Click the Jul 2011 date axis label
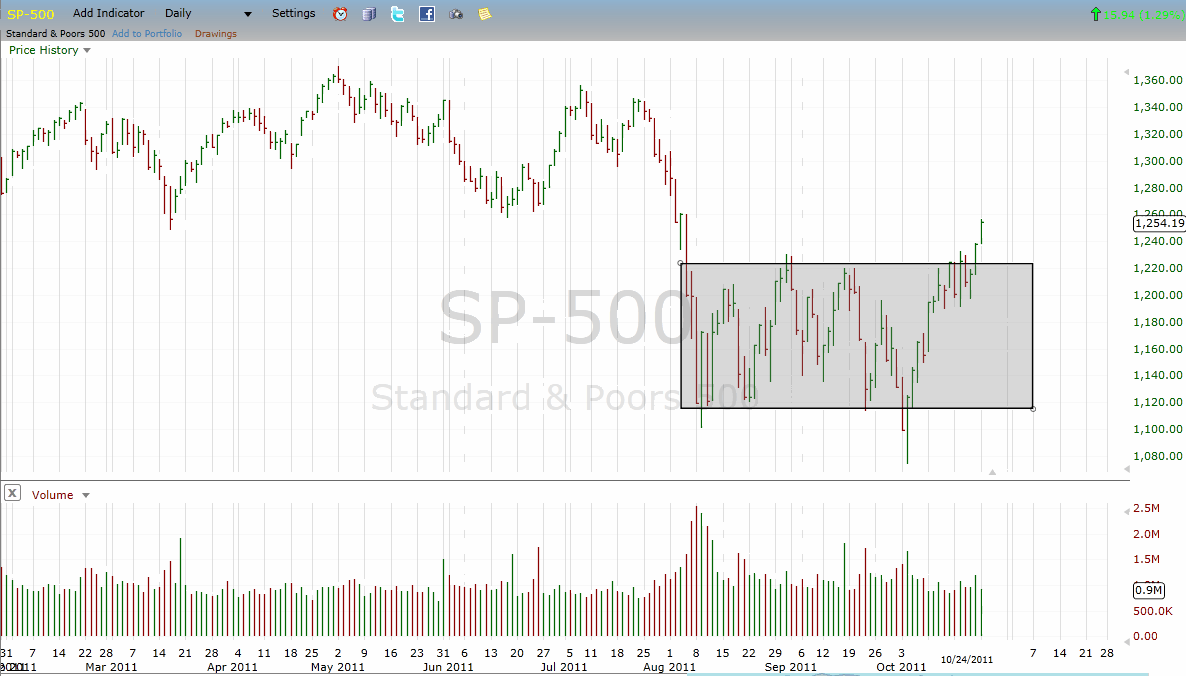Viewport: 1186px width, 676px height. (564, 667)
